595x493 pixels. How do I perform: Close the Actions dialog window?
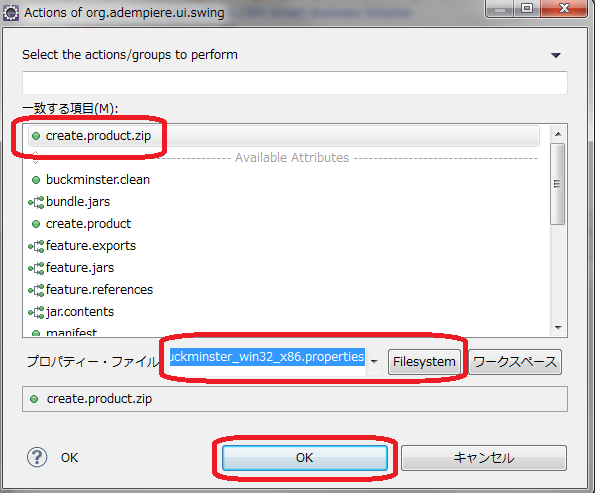tap(564, 8)
